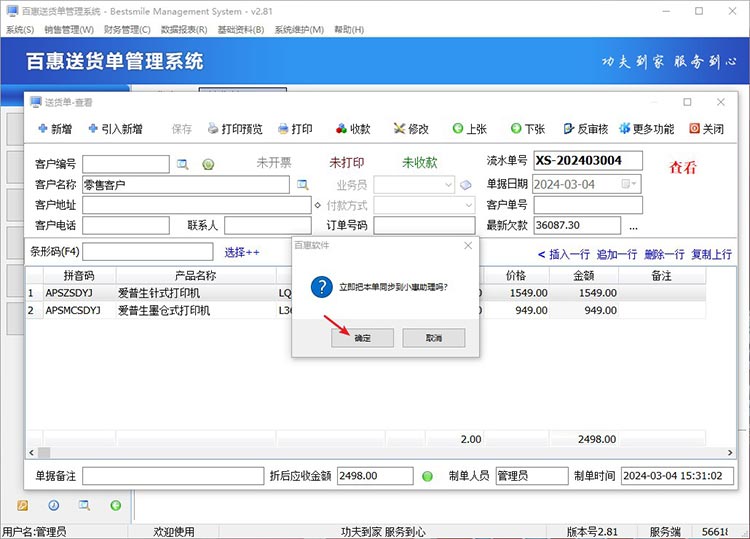Click the 客户编号 input field
This screenshot has height=539, width=750.
(x=126, y=164)
